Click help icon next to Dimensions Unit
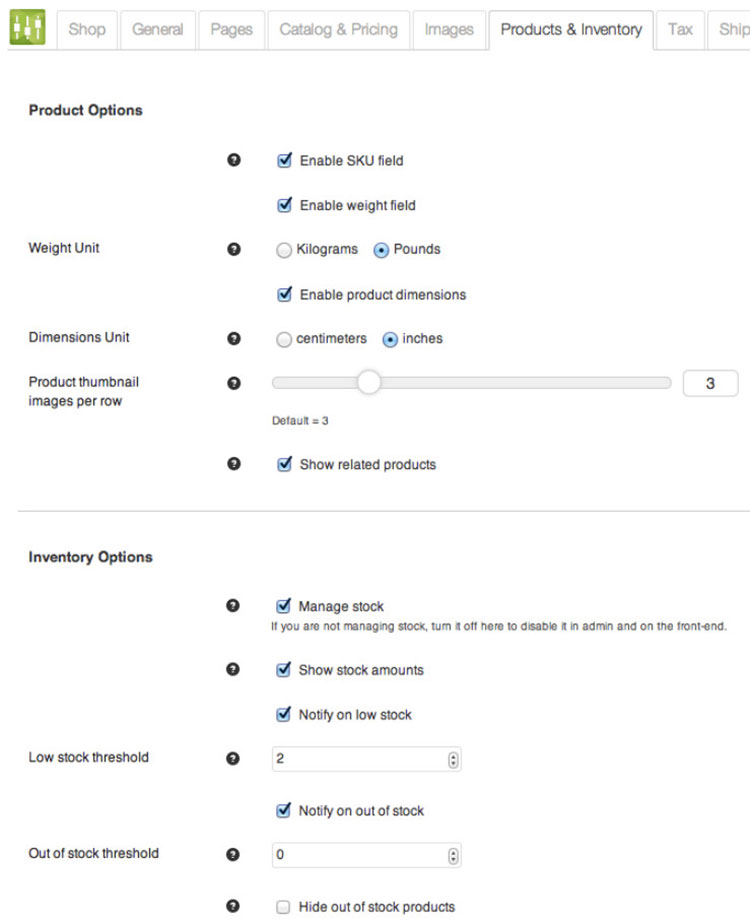 point(234,338)
